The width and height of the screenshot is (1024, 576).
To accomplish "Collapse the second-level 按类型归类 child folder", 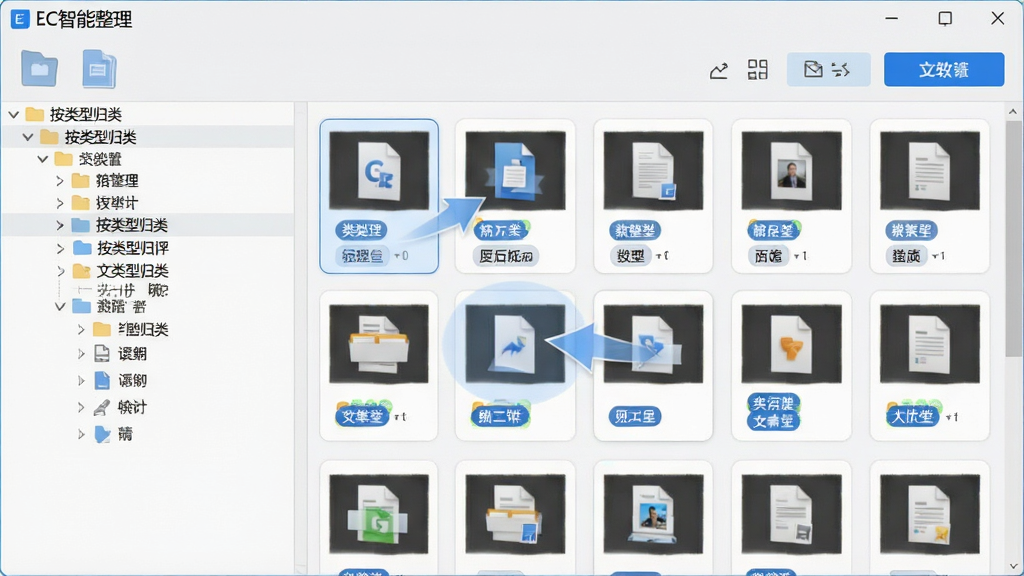I will click(28, 137).
